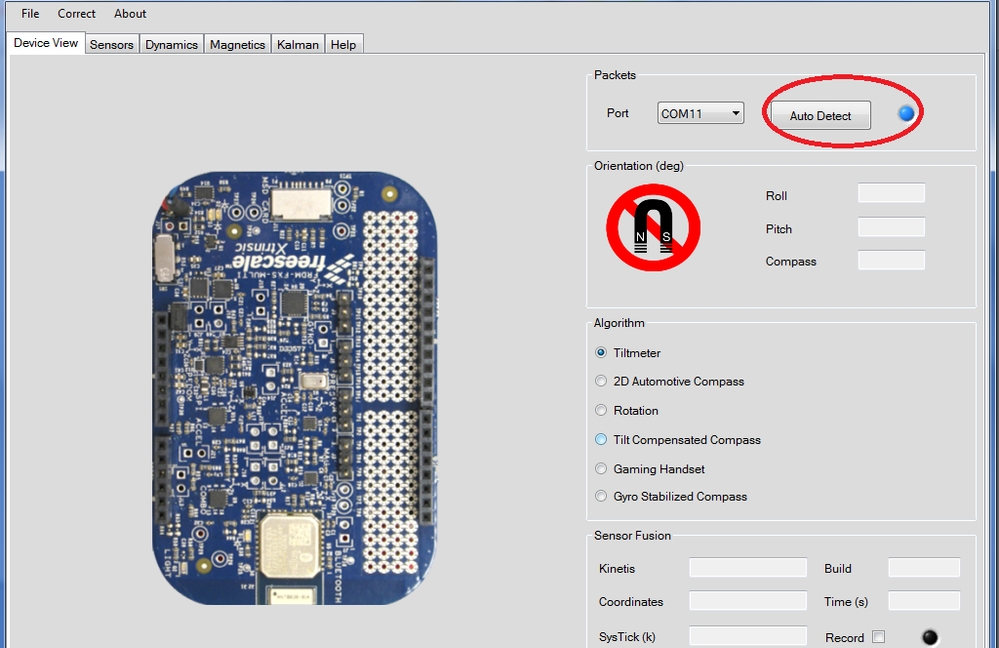The width and height of the screenshot is (999, 648).
Task: Click the Kinetis field
Action: 748,568
